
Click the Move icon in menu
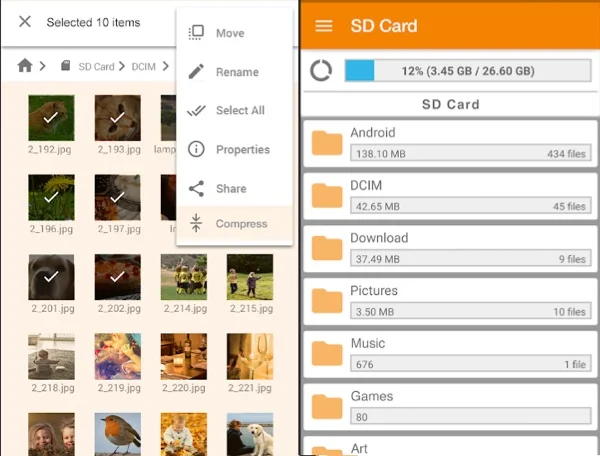[x=196, y=33]
